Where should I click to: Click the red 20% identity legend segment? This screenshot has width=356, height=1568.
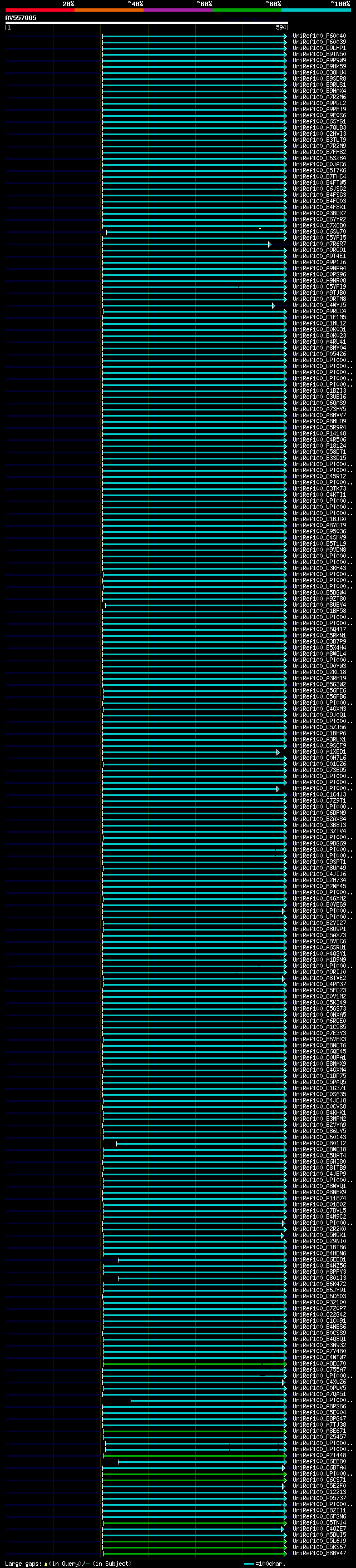pyautogui.click(x=39, y=10)
